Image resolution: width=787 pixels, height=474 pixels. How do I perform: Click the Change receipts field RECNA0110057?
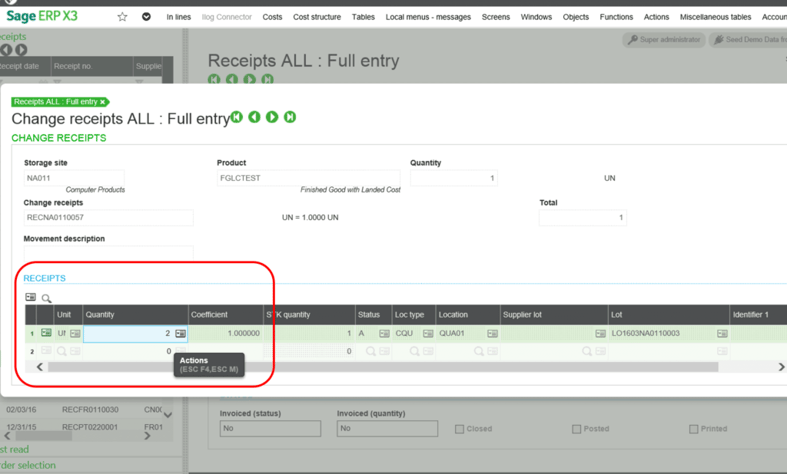[x=108, y=217]
